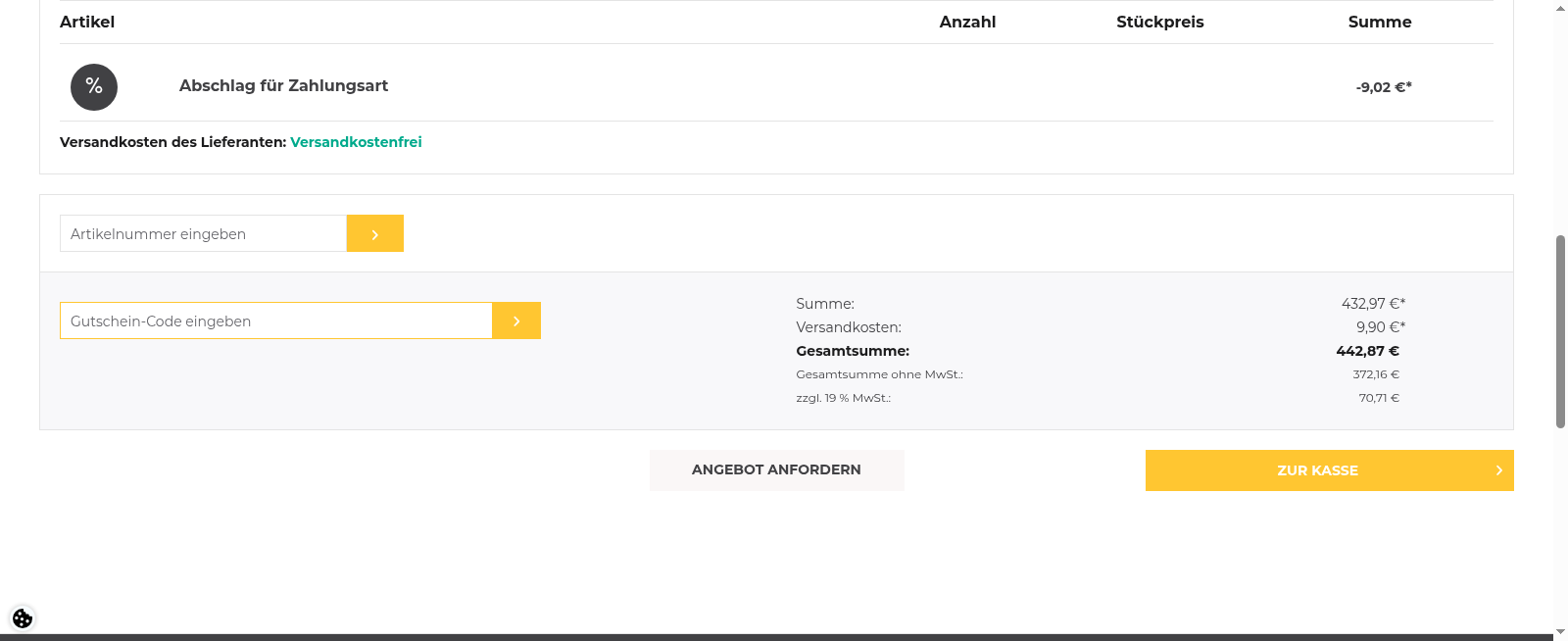Click the 'Gesamtsumme:' bold label
Viewport: 1568px width, 641px height.
[x=853, y=351]
